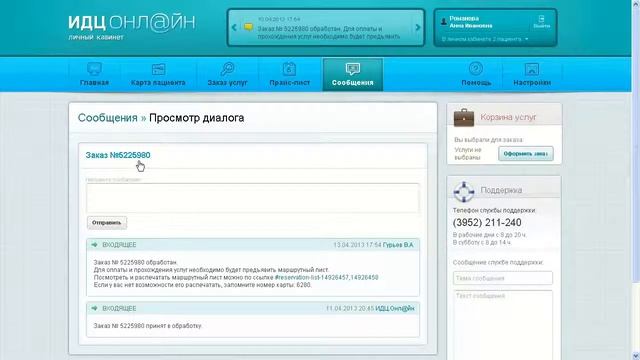This screenshot has width=640, height=360.
Task: Click arrow icon of ИДЦ Онл@йн message
Action: (95, 309)
